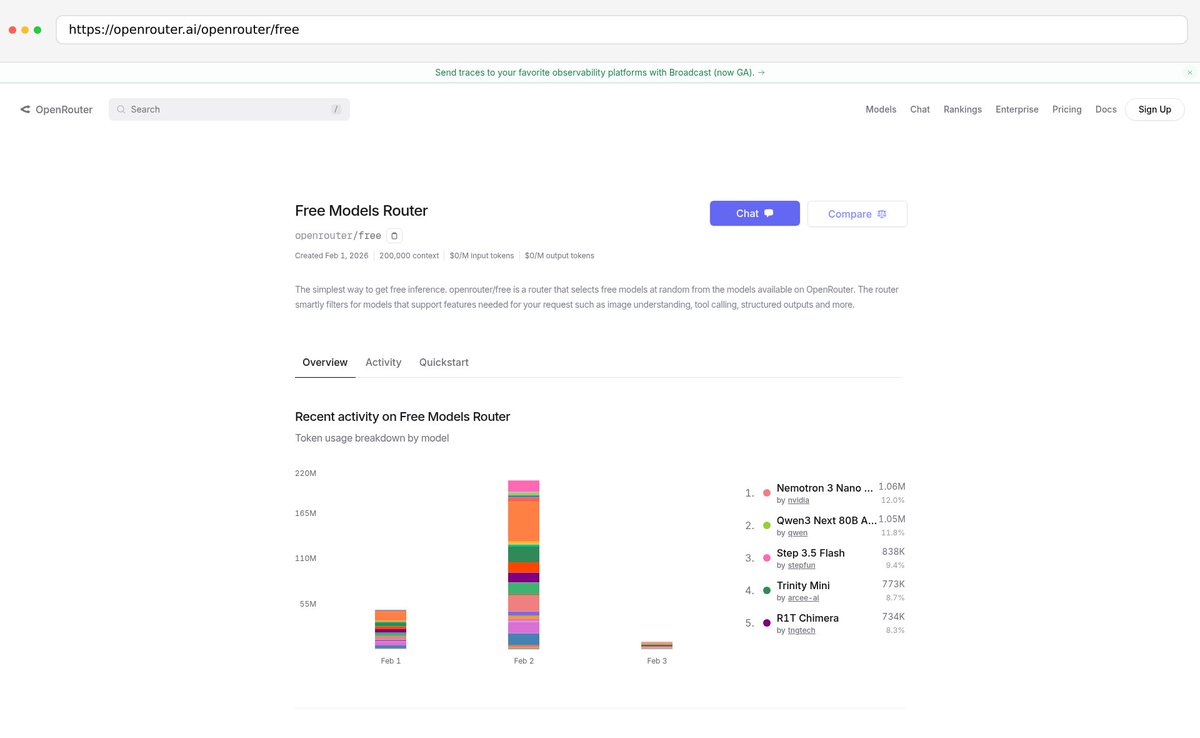Viewport: 1200px width, 738px height.
Task: Click the OpenRouter logo icon
Action: [x=23, y=109]
